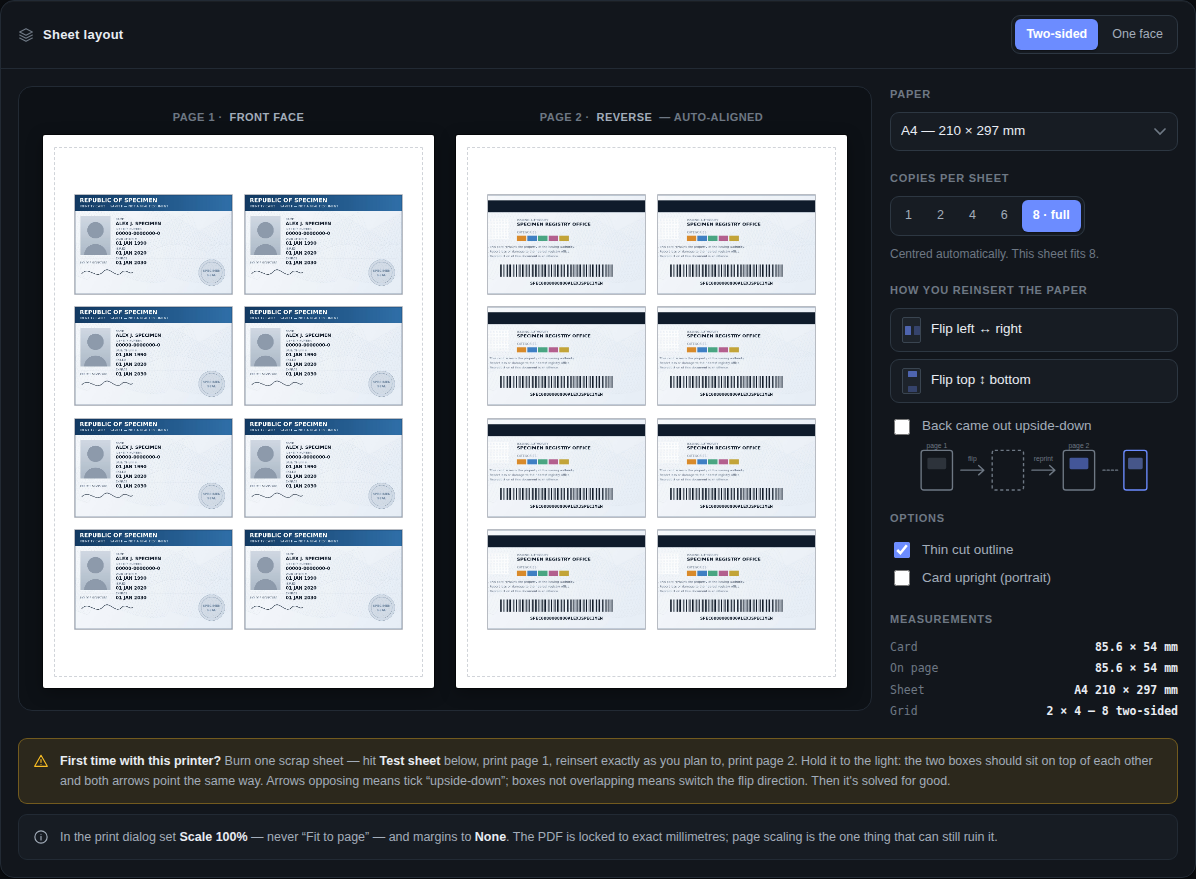
Task: Click the warning triangle icon
Action: (x=41, y=761)
